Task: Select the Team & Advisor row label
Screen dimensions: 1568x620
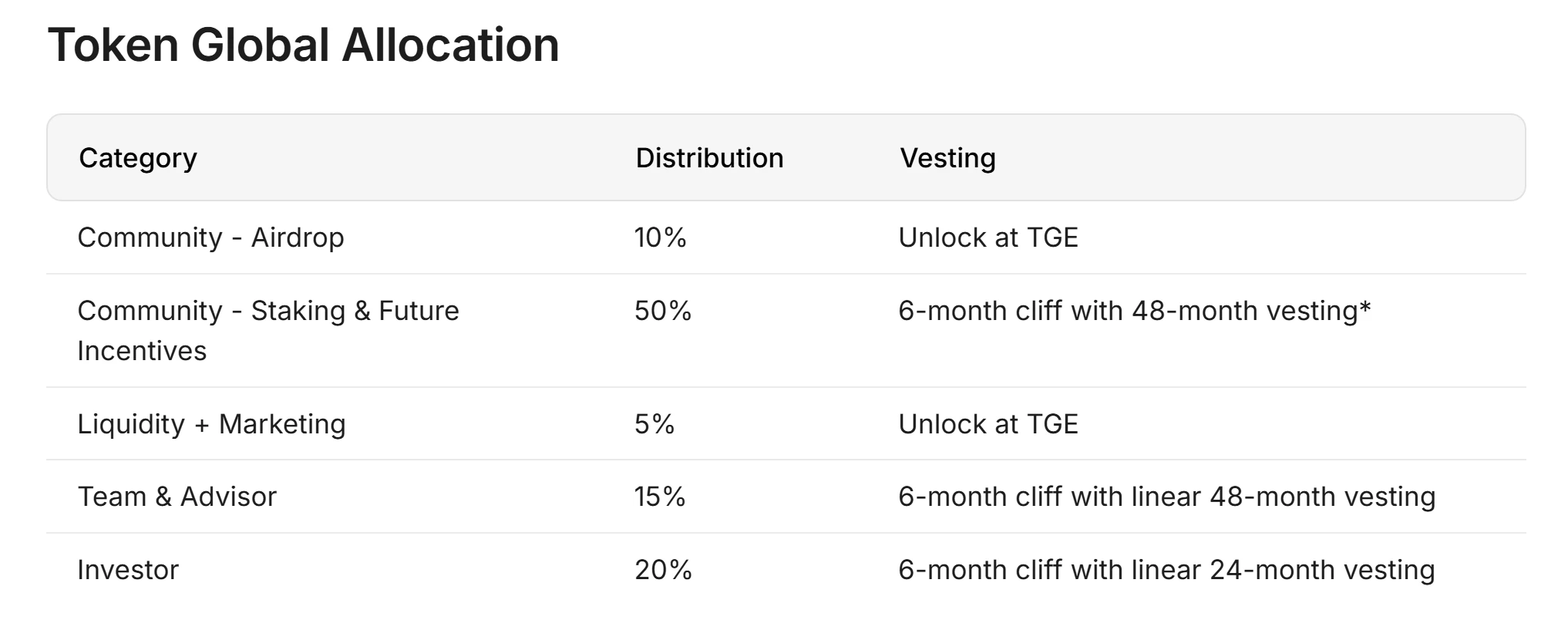Action: 177,497
